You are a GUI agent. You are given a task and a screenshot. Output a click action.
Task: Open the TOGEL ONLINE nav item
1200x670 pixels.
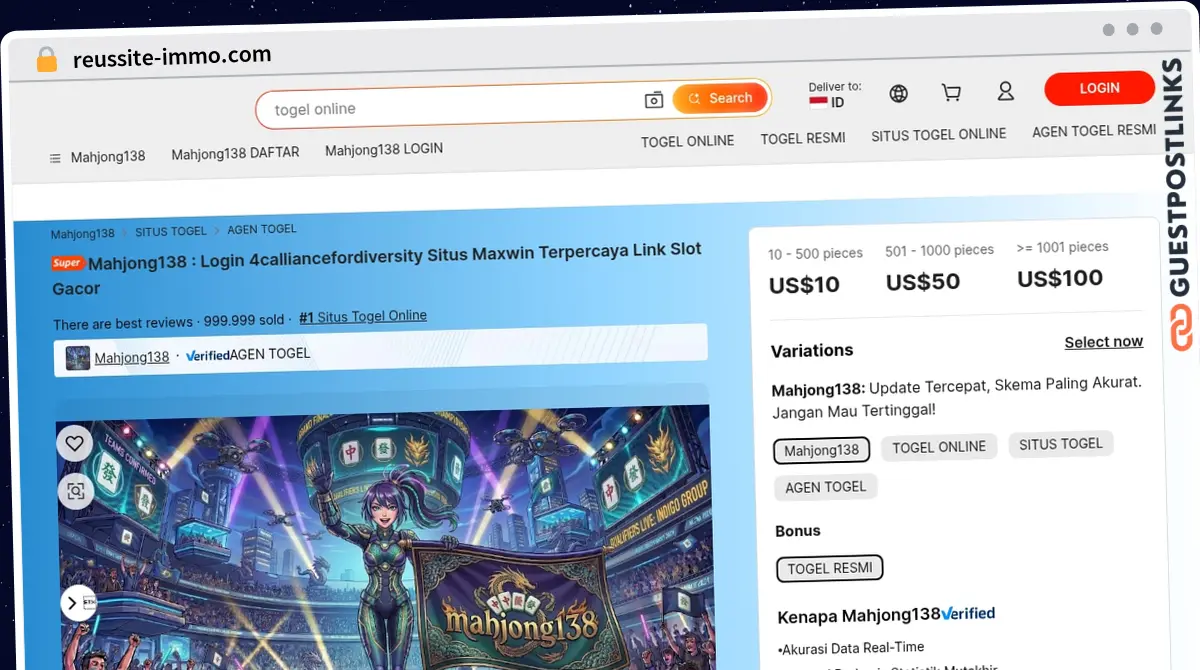pyautogui.click(x=688, y=141)
